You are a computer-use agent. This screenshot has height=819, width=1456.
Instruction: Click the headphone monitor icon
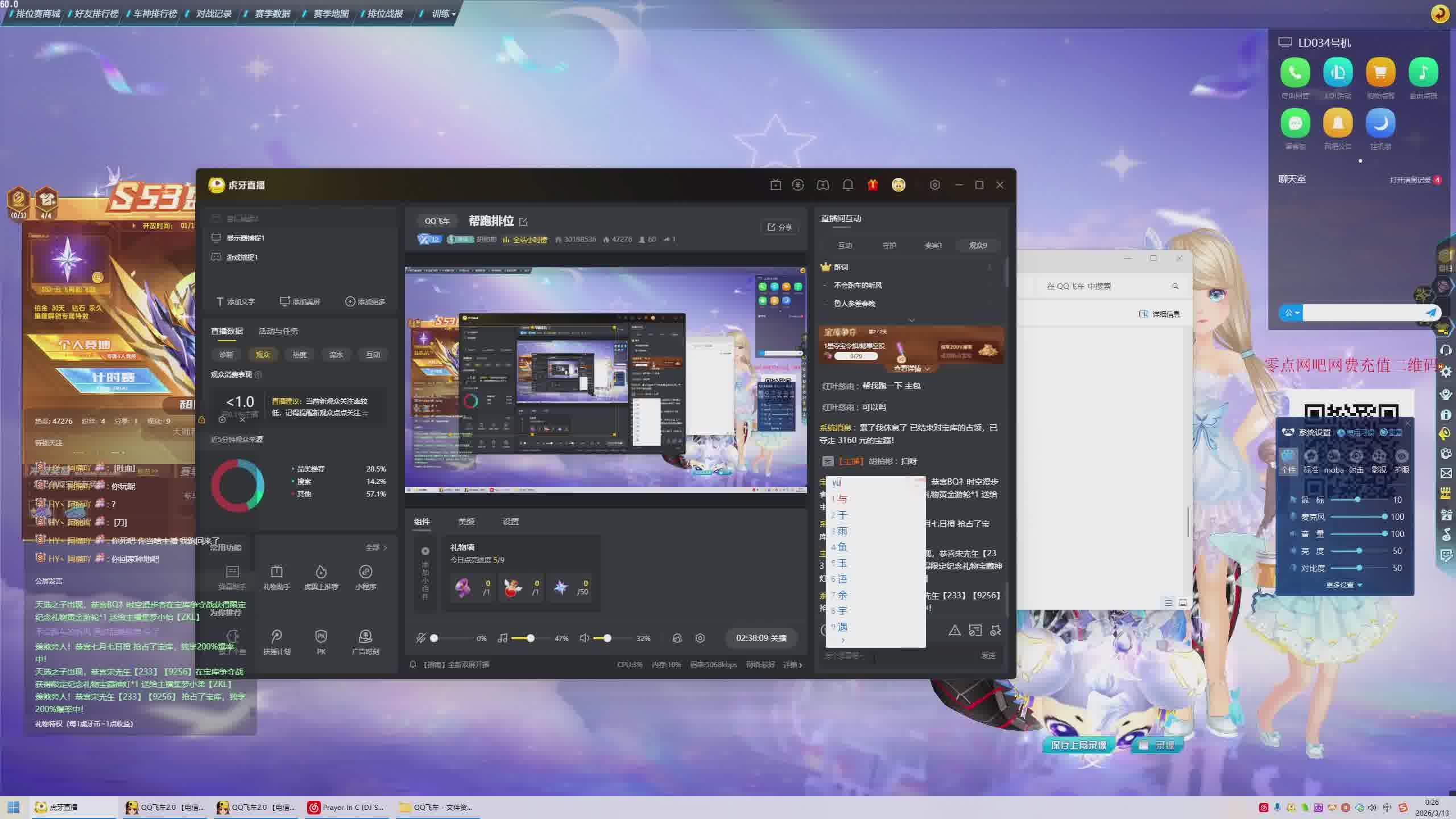[x=677, y=638]
